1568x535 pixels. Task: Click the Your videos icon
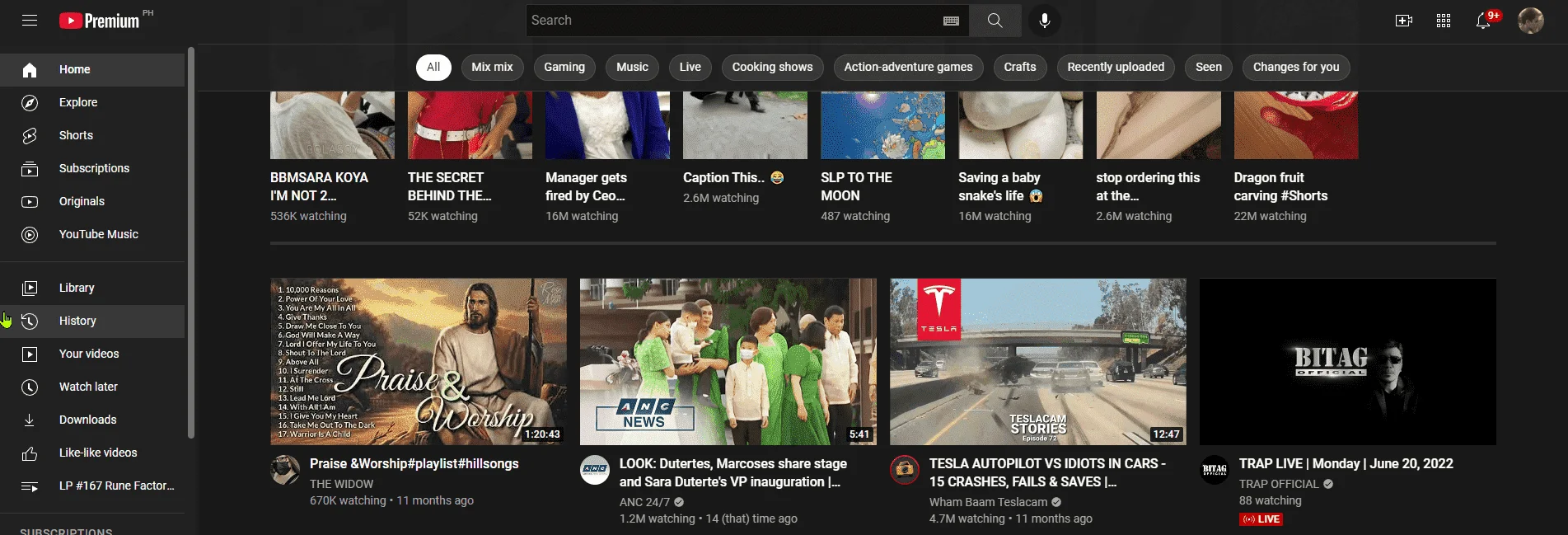point(30,354)
